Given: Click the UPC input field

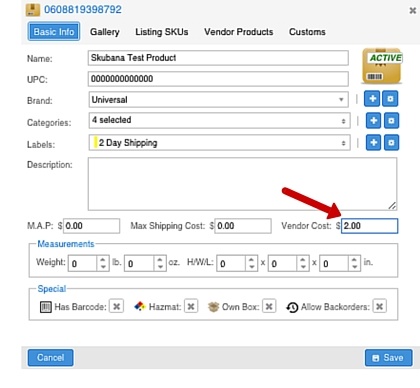Looking at the screenshot, I should point(218,79).
